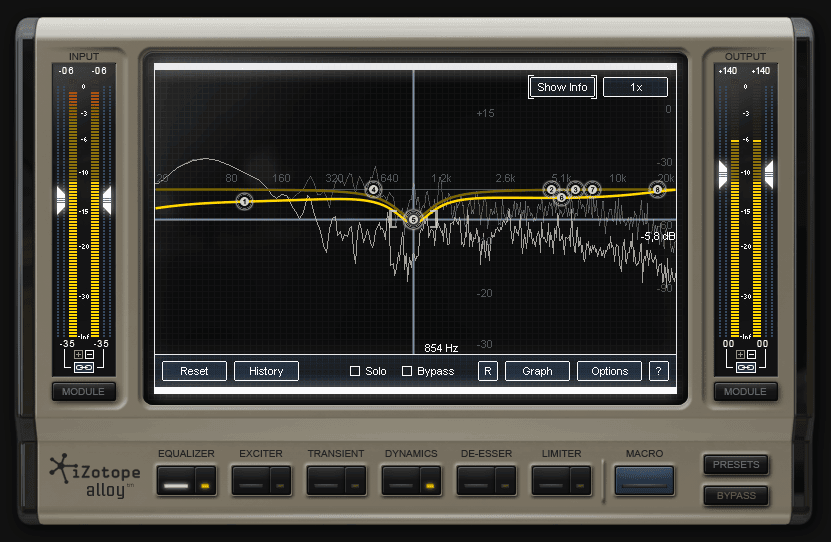This screenshot has height=542, width=831.
Task: Toggle the global BYPASS button
Action: (x=736, y=496)
